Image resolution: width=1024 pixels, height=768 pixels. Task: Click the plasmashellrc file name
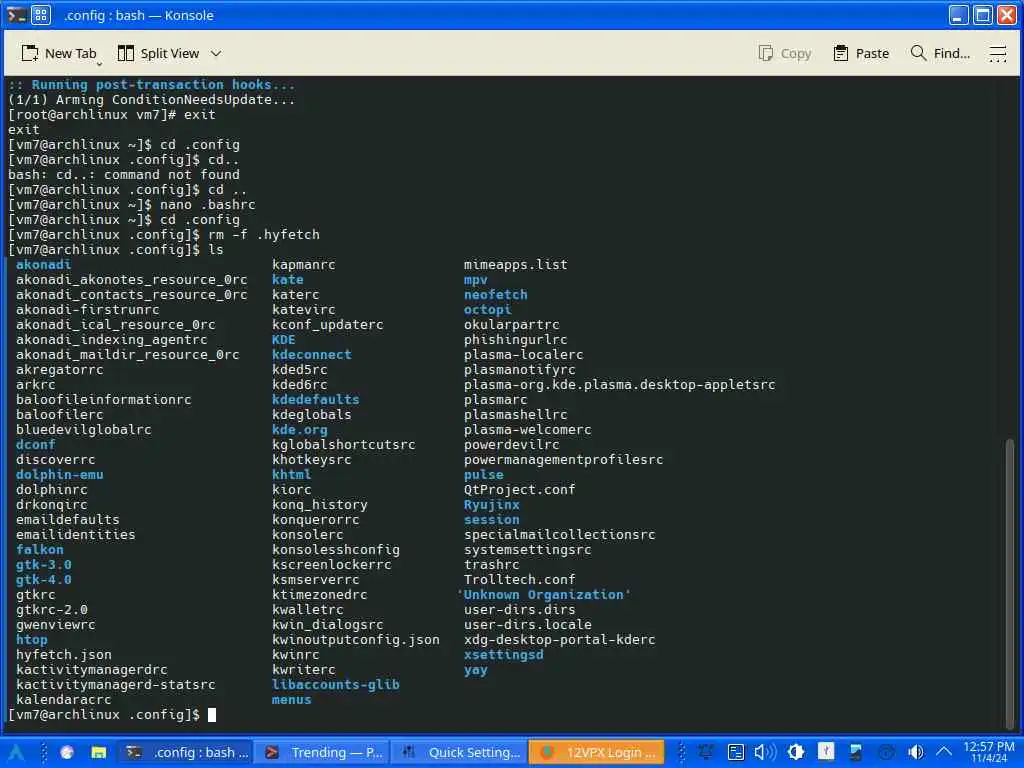click(x=515, y=415)
